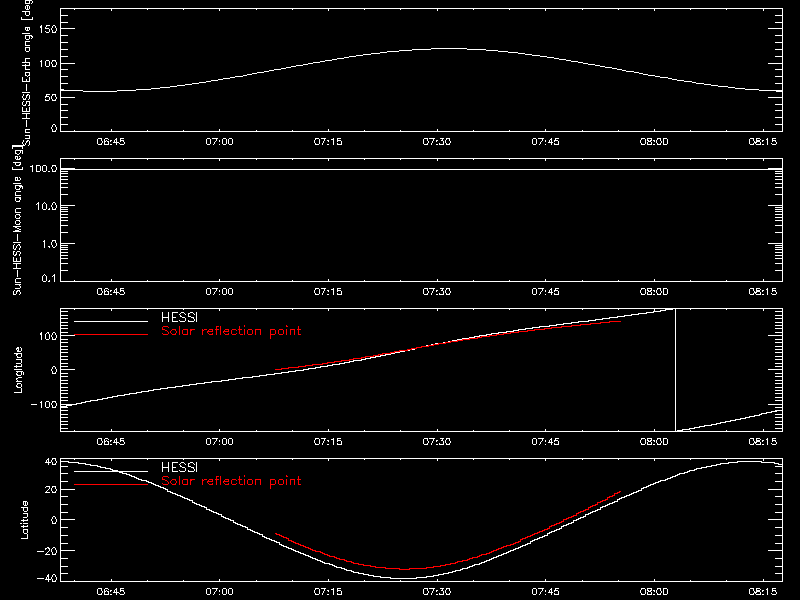Click the 100 tick on Longitude axis
800x600 pixels.
pyautogui.click(x=48, y=336)
